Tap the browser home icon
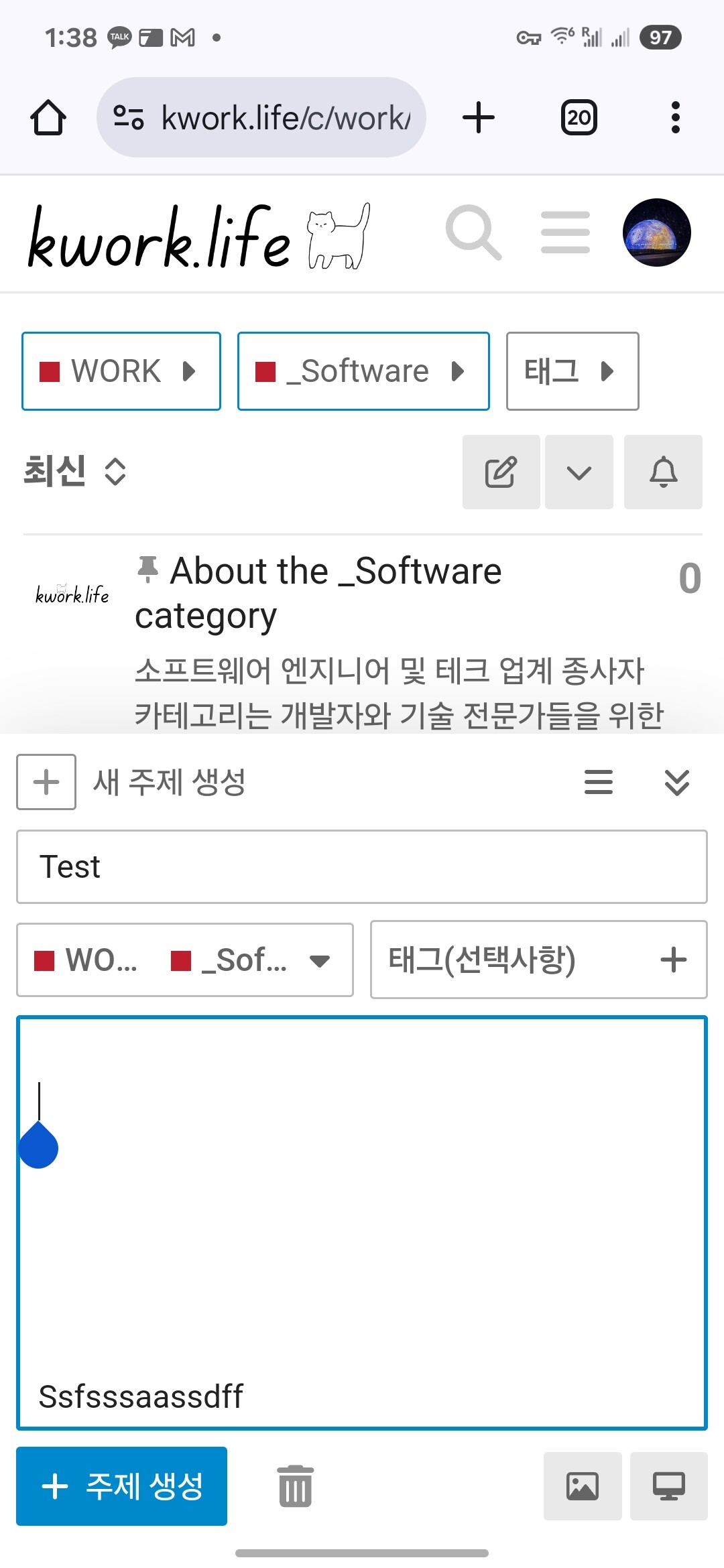 [x=48, y=118]
